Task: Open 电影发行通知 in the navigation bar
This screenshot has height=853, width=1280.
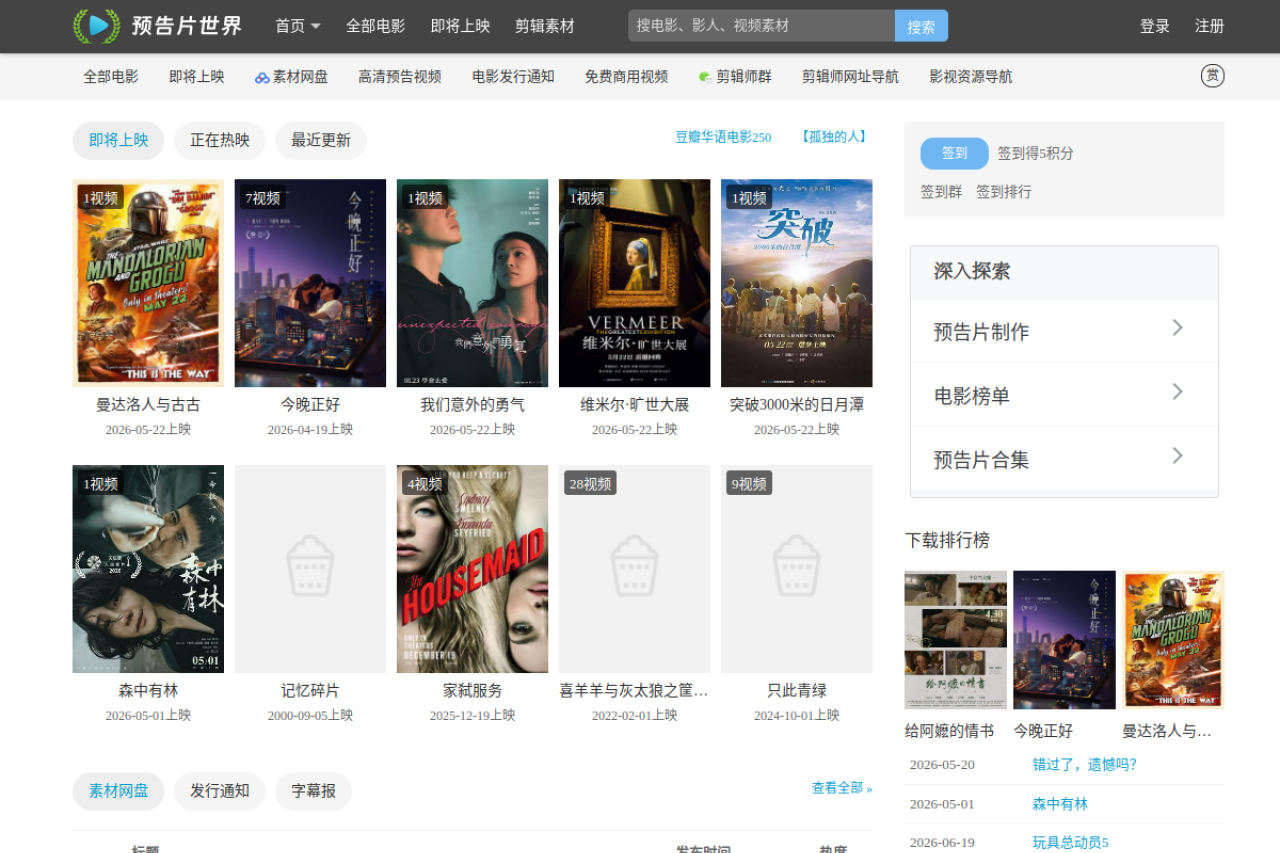Action: [513, 76]
